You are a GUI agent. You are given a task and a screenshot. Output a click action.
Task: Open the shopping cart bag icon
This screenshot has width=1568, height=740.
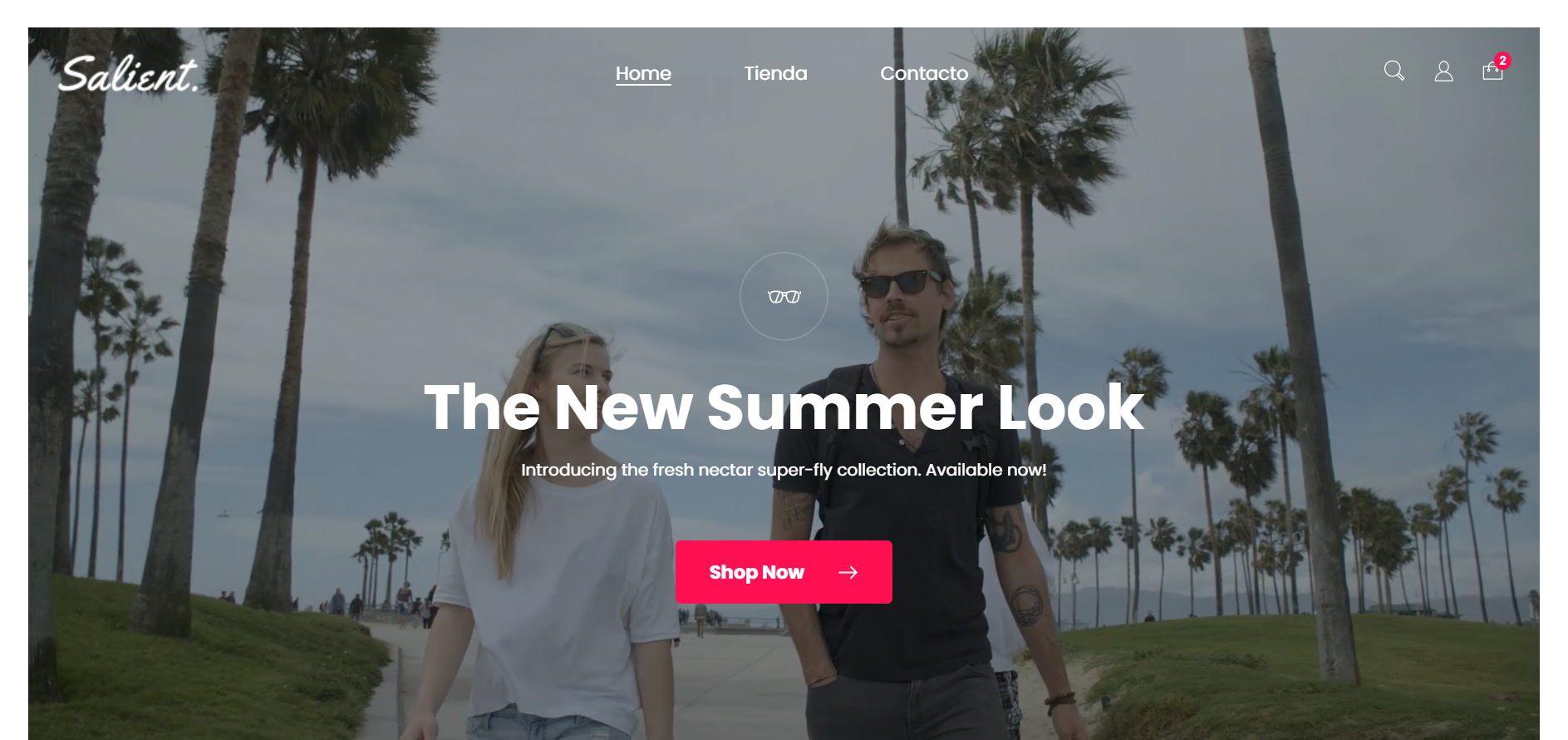click(1492, 72)
